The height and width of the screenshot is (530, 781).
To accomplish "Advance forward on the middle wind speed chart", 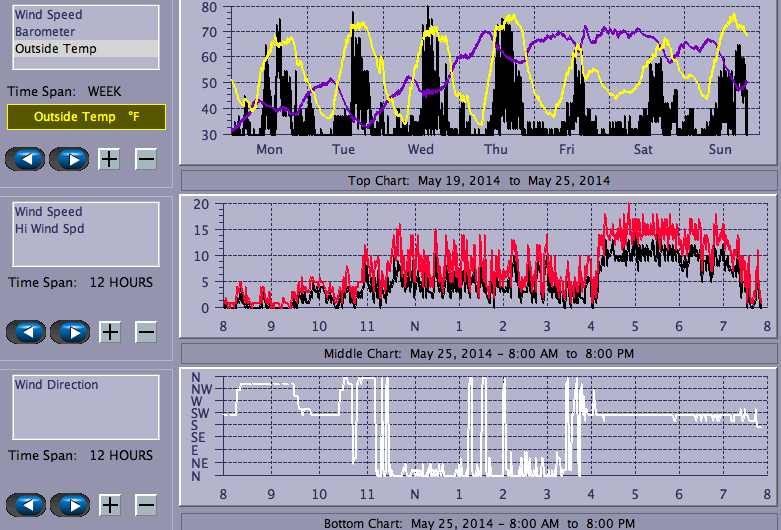I will pyautogui.click(x=69, y=332).
